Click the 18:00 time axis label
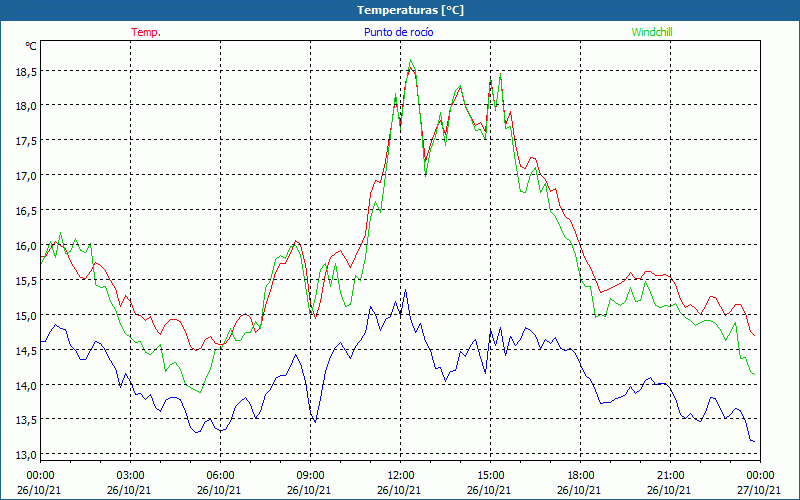The width and height of the screenshot is (800, 500). [581, 476]
